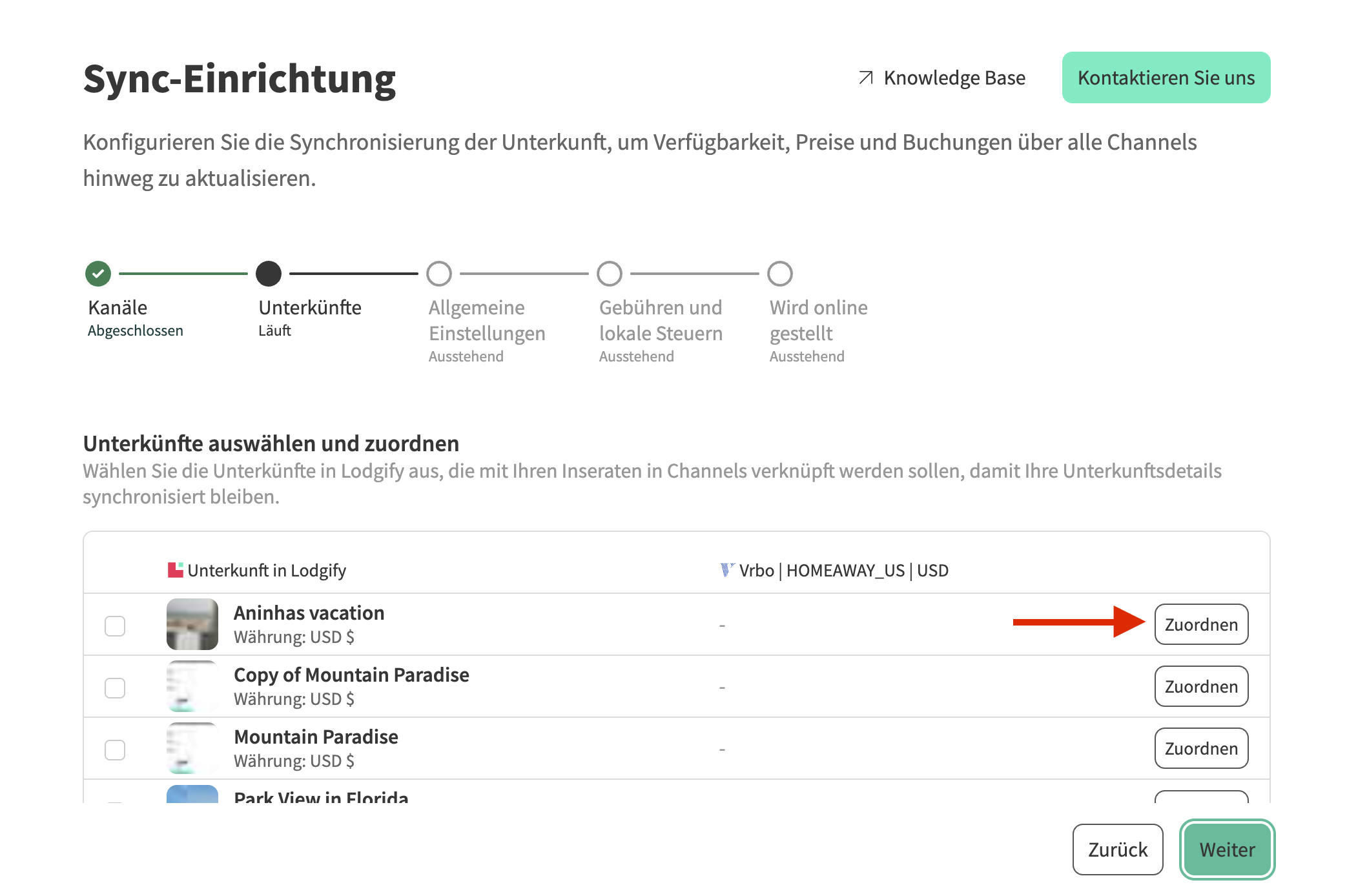The image size is (1347, 896).
Task: Check the Aninhas vacation checkbox
Action: (115, 626)
